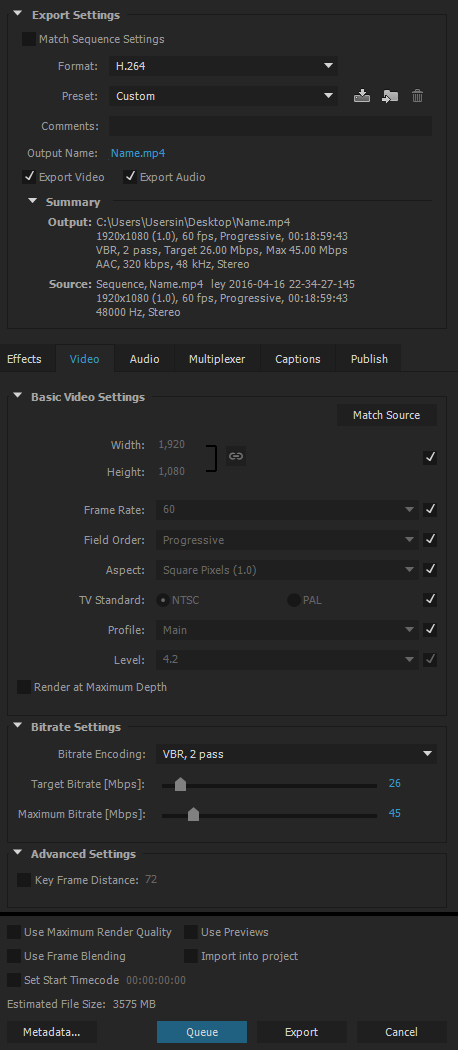Screen dimensions: 458x1050
Task: Click the Target Bitrate slider handle
Action: coord(180,784)
